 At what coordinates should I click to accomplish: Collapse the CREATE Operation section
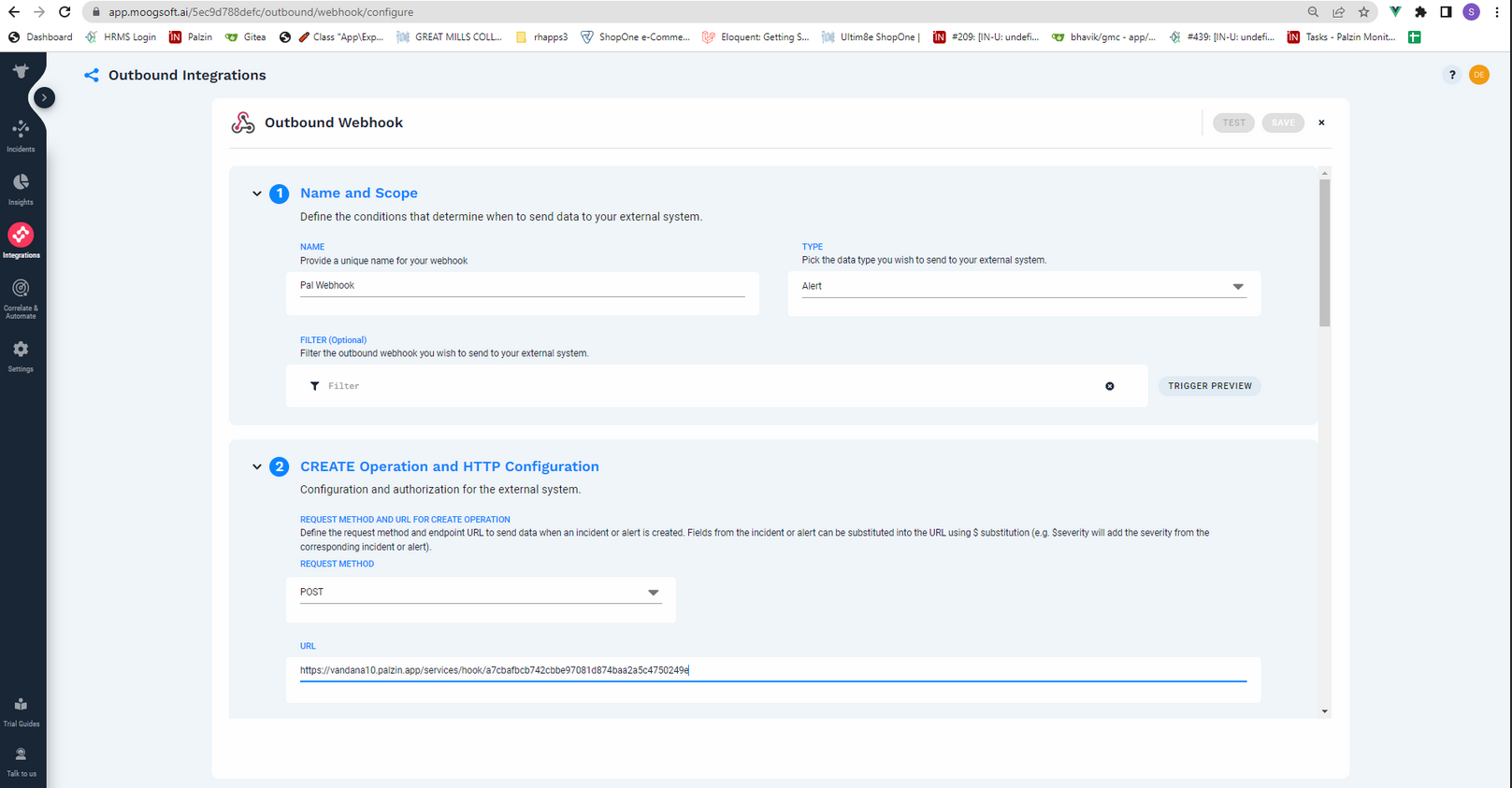257,466
